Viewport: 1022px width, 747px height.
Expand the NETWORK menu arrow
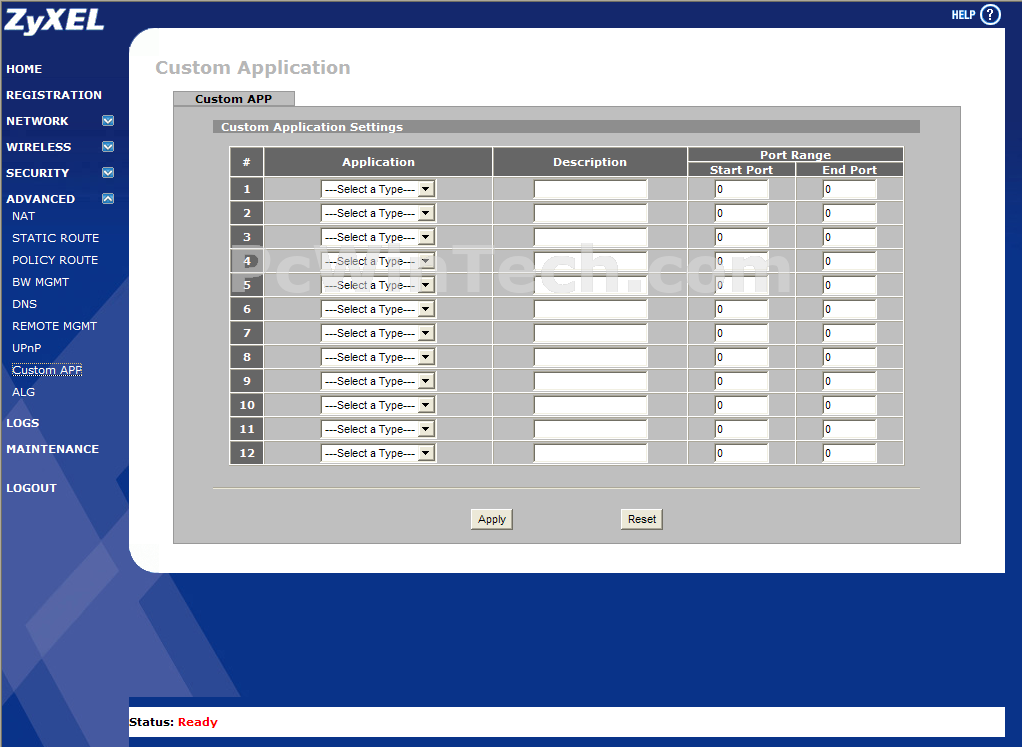(x=108, y=121)
